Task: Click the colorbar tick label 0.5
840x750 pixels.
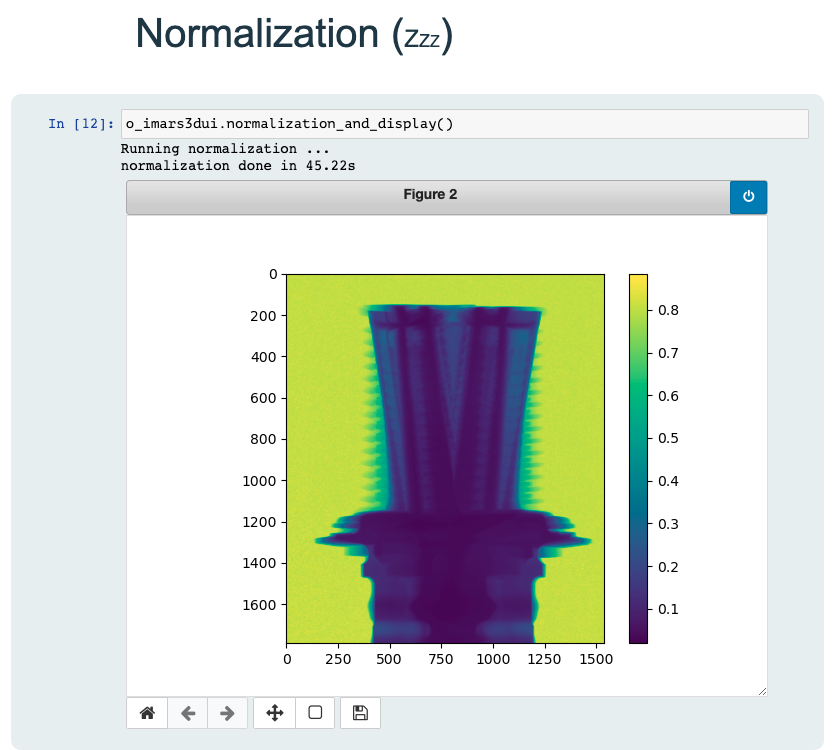Action: point(665,439)
